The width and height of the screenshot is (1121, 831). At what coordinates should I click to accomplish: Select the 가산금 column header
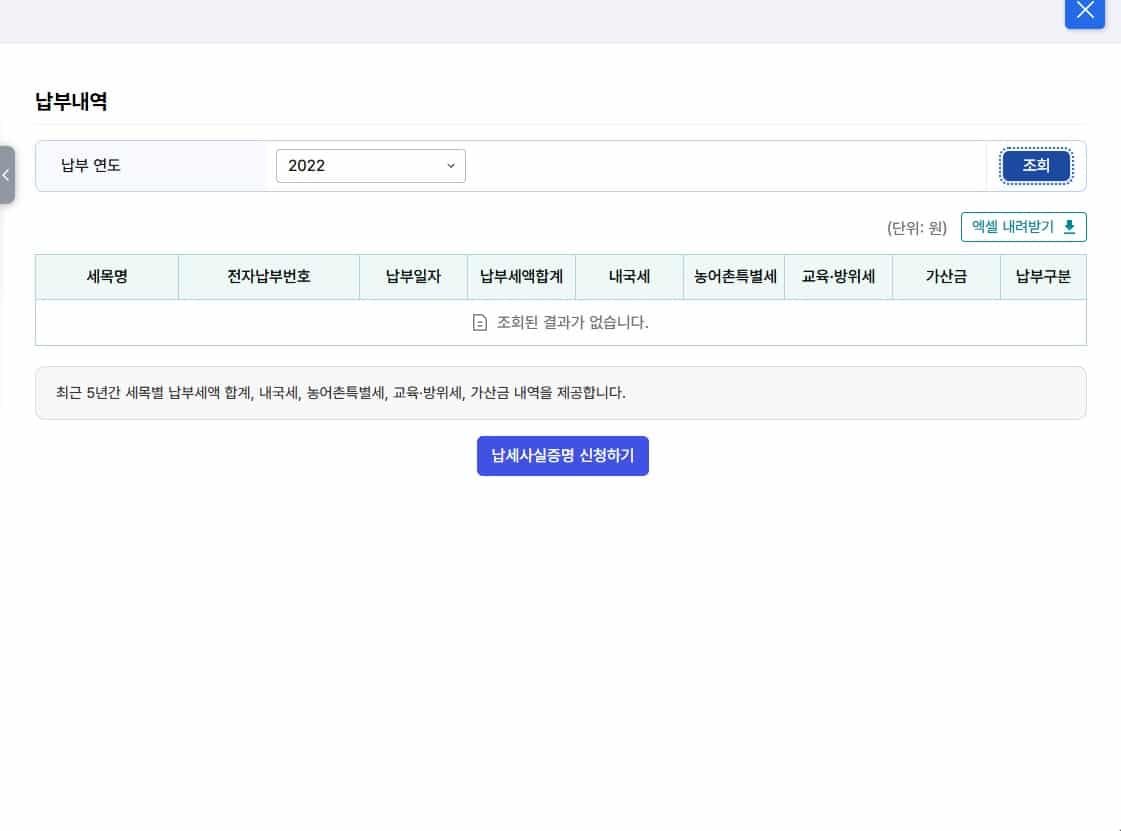[945, 277]
